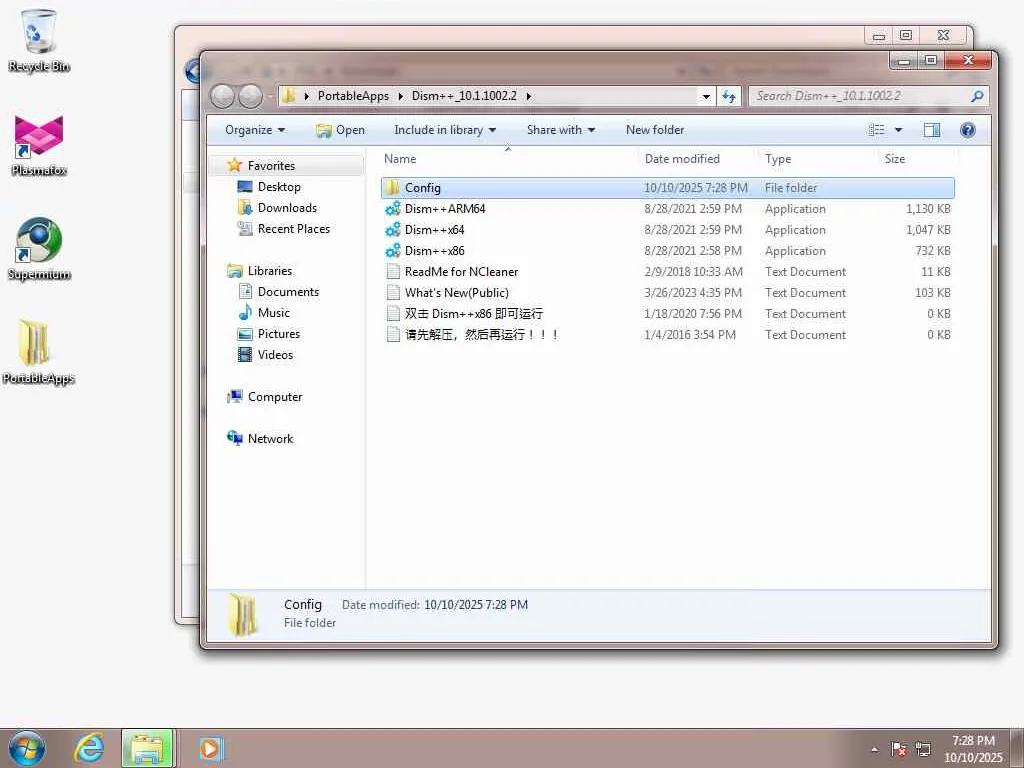Open the Music library

(274, 312)
